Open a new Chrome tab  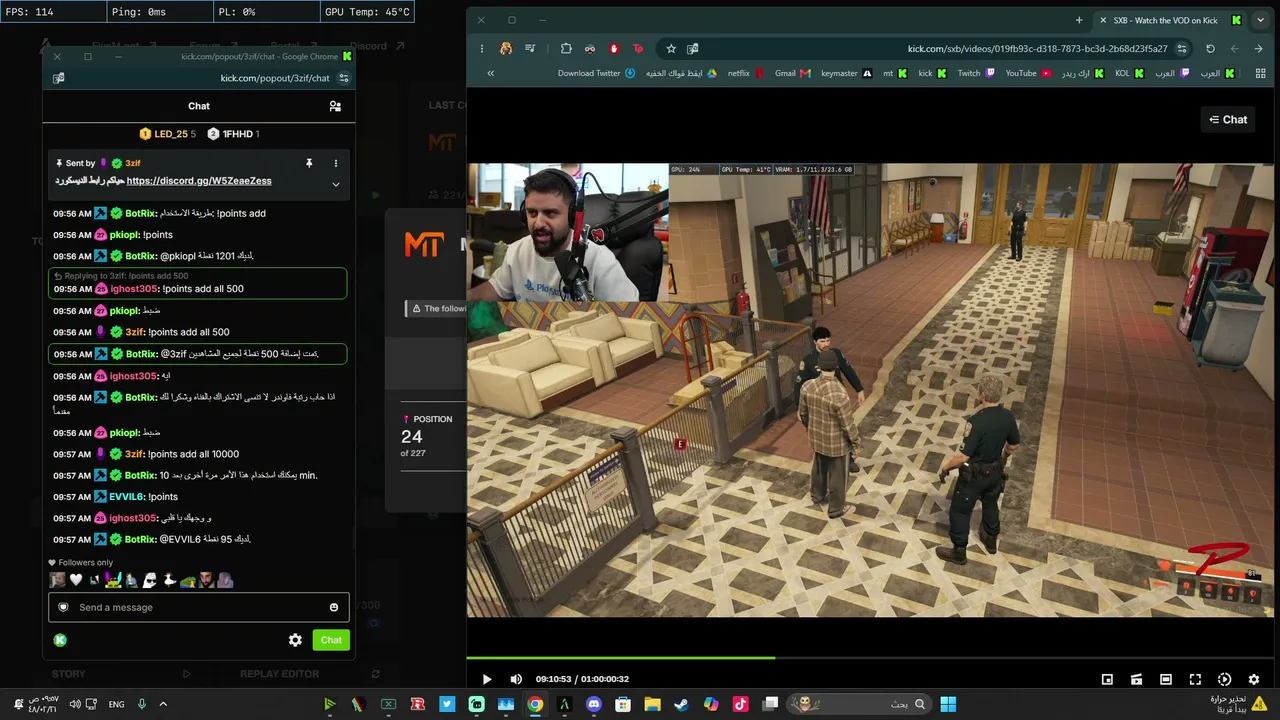click(x=1079, y=20)
